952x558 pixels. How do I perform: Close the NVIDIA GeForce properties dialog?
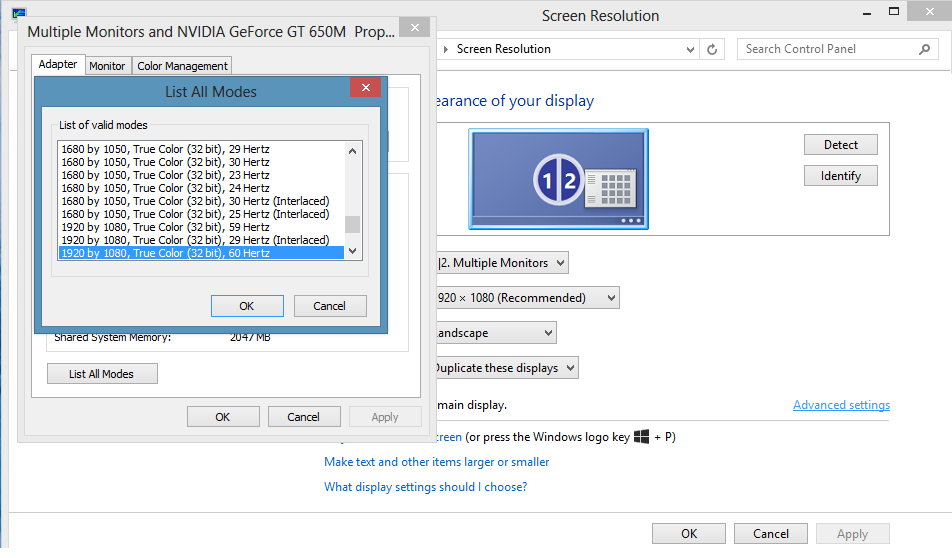[415, 27]
